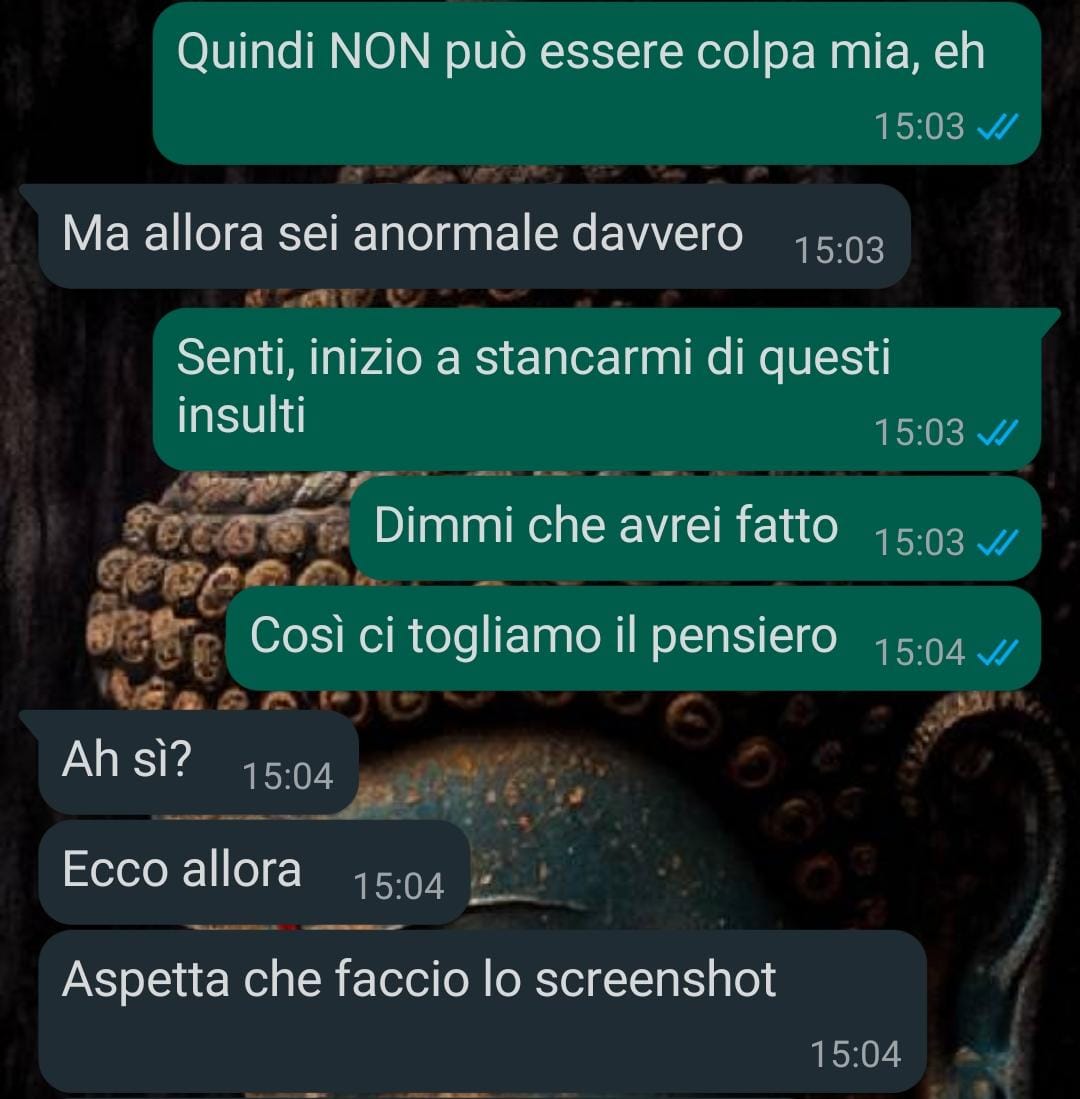The width and height of the screenshot is (1080, 1099).
Task: Click the word 'insulti' in the green bubble
Action: pyautogui.click(x=241, y=415)
